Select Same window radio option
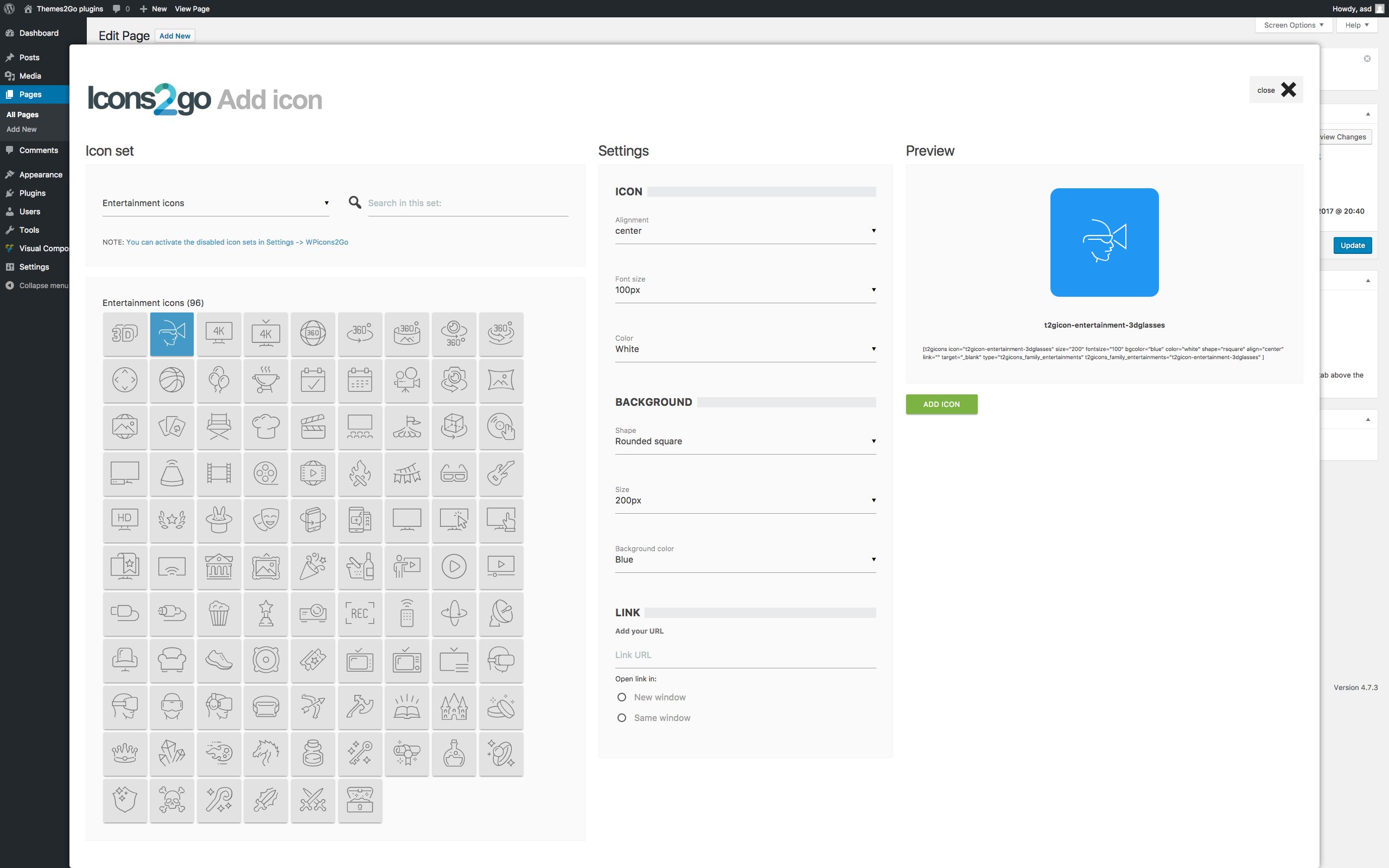The height and width of the screenshot is (868, 1389). tap(622, 718)
